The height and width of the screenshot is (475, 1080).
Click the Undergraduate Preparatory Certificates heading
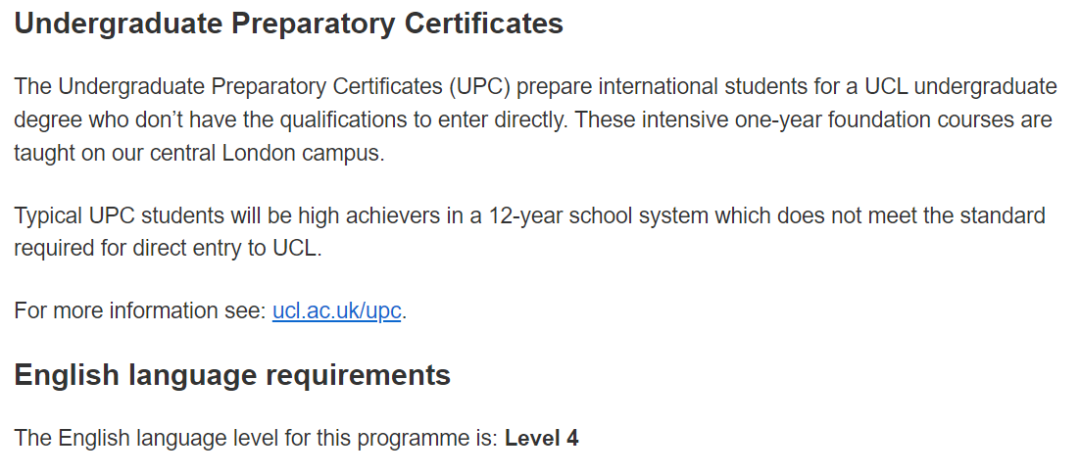tap(289, 24)
